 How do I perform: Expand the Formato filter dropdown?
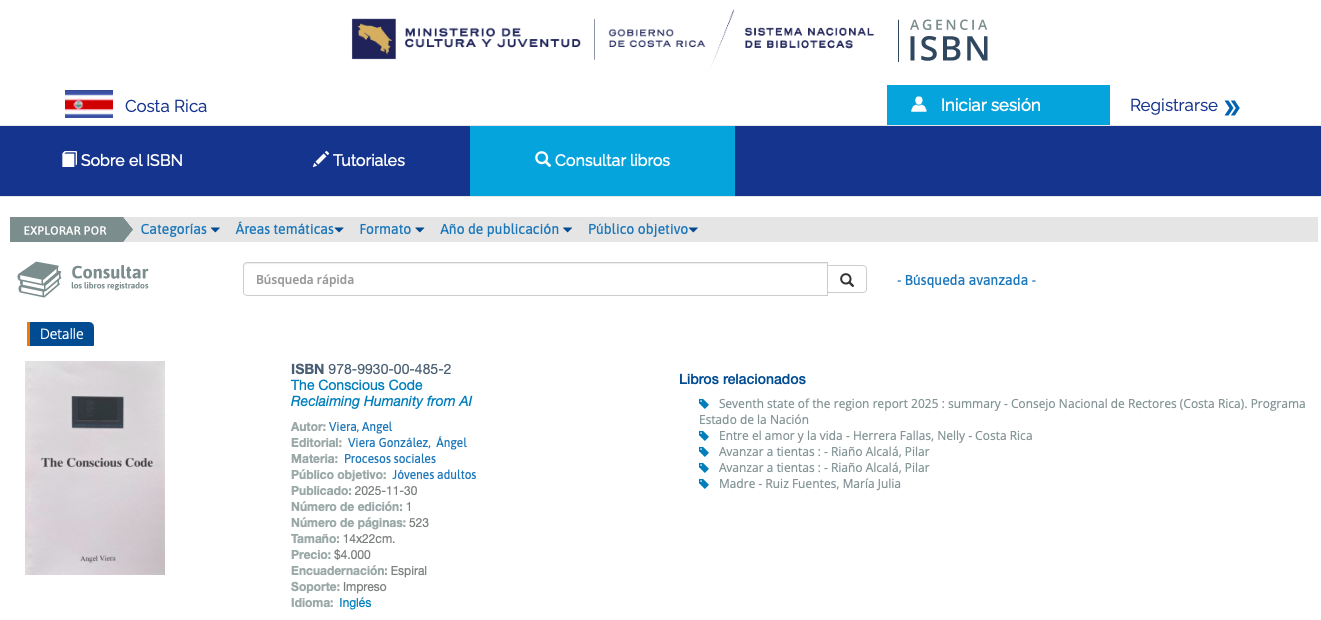[x=391, y=229]
